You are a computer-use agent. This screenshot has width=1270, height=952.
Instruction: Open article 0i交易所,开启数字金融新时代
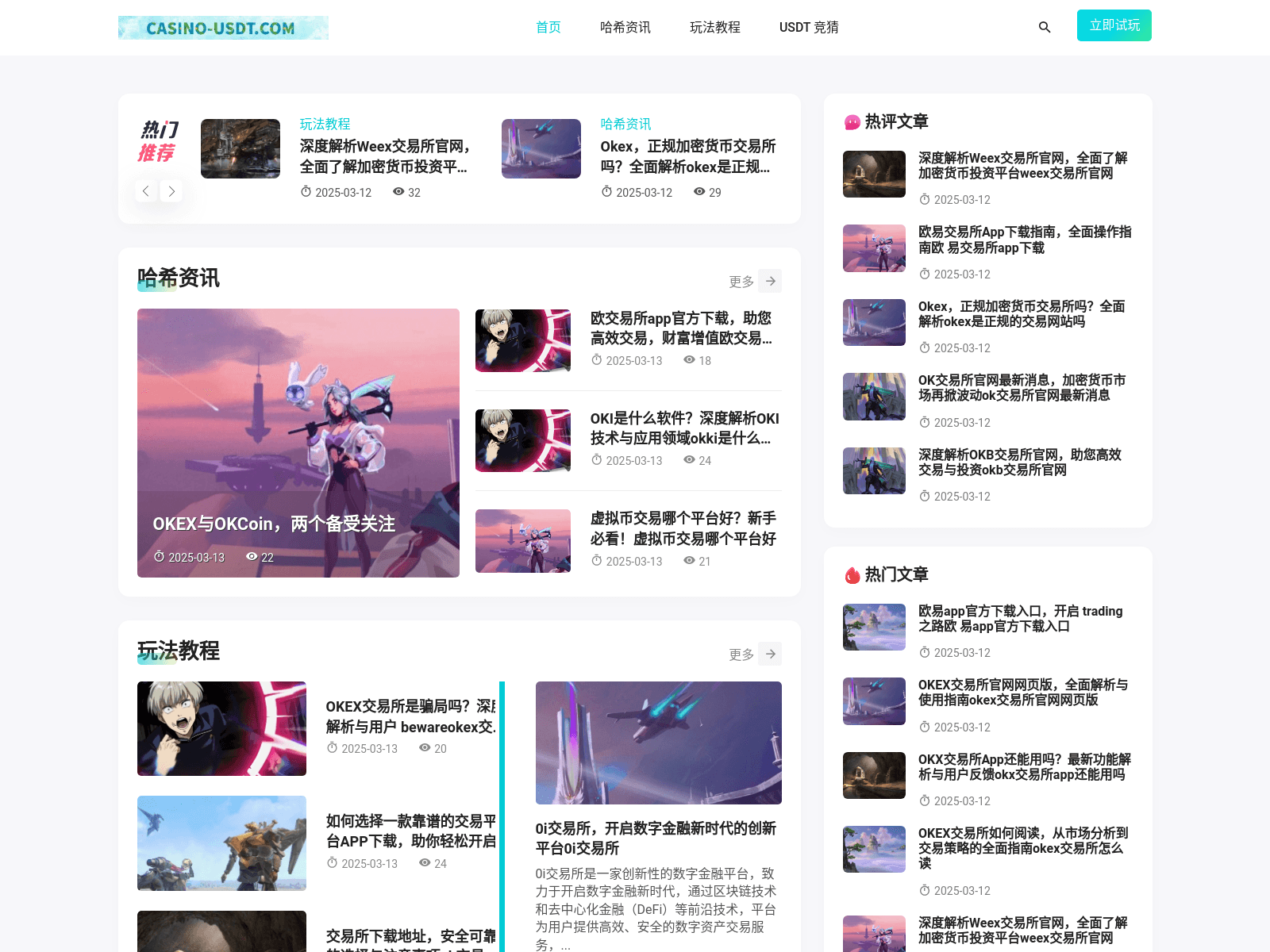(x=656, y=839)
